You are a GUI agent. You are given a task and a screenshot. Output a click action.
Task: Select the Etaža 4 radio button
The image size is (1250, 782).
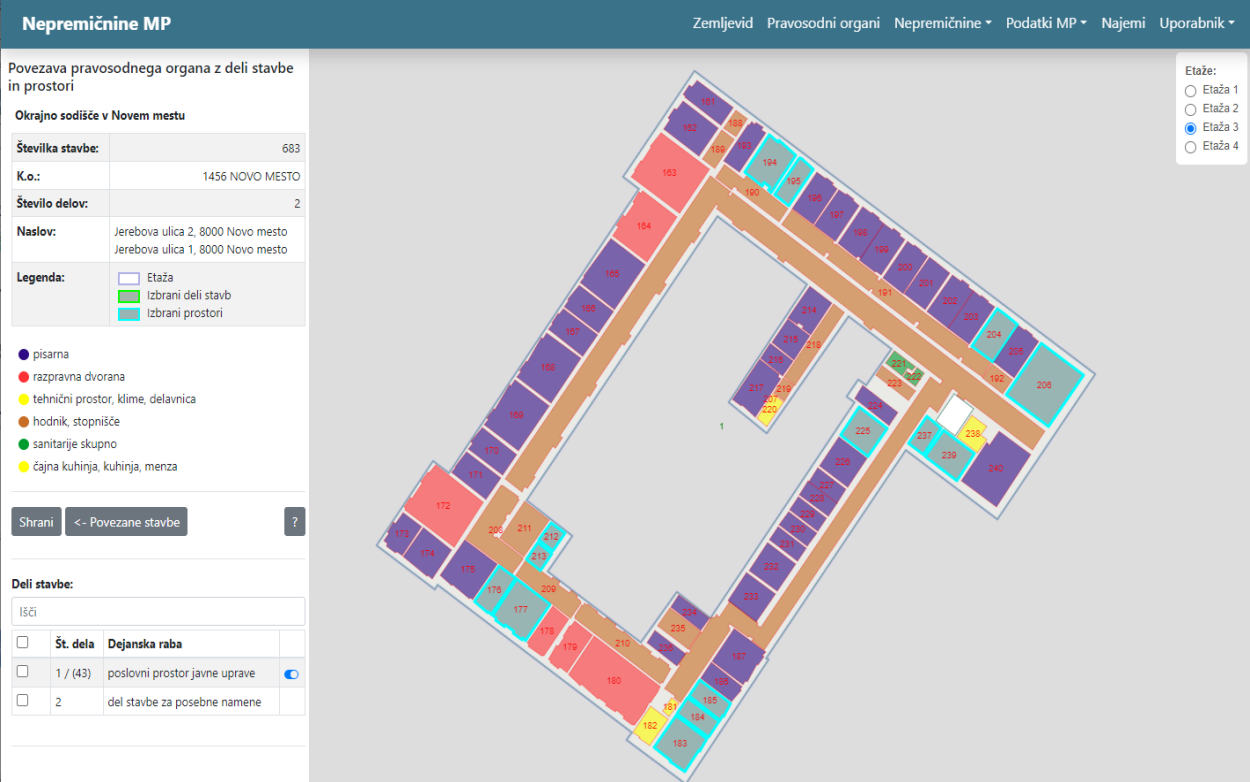1190,147
